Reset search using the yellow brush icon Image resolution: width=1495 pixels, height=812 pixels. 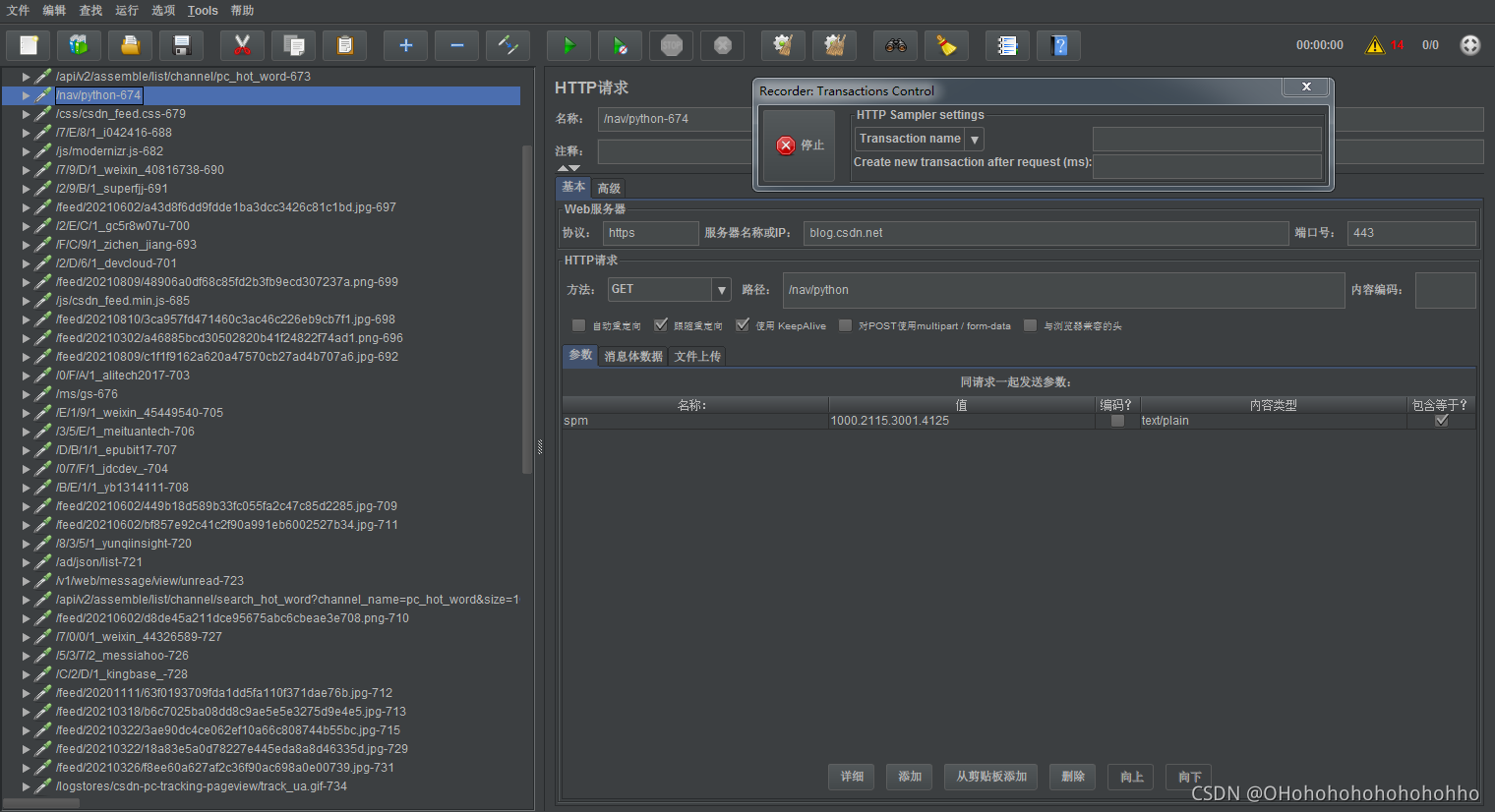point(946,45)
